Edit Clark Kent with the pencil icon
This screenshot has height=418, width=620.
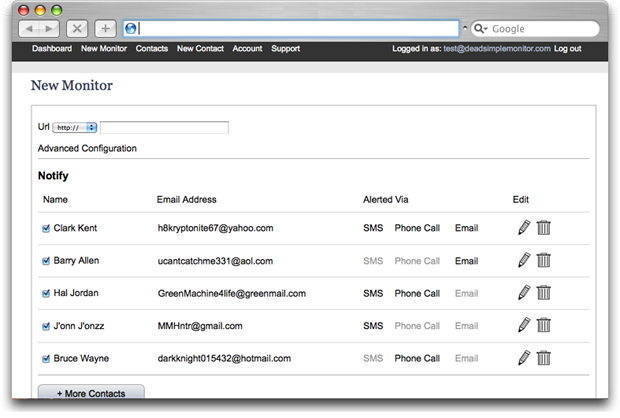point(524,227)
